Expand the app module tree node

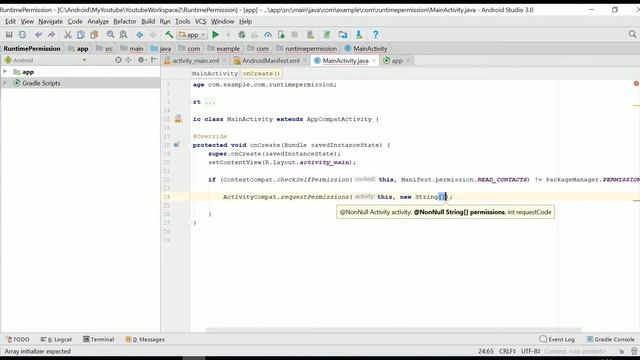(5, 72)
